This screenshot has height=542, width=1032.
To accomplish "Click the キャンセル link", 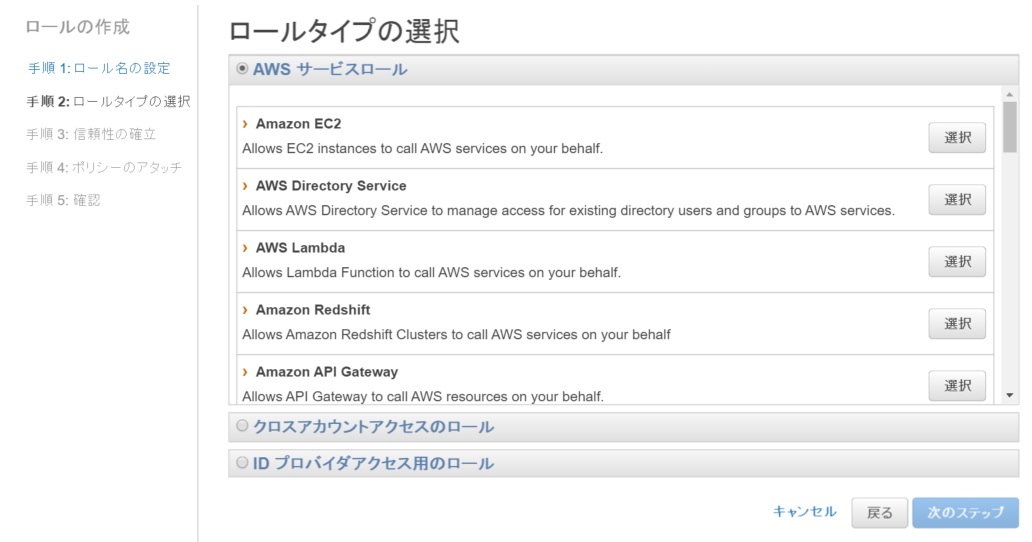I will (804, 512).
